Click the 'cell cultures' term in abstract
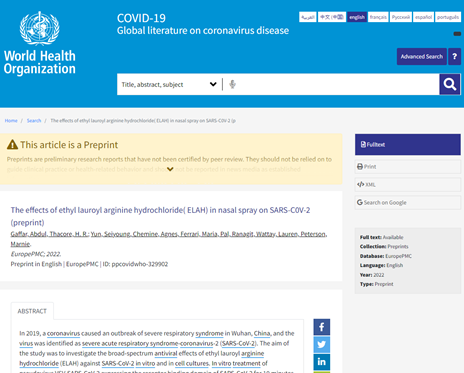 pyautogui.click(x=192, y=363)
